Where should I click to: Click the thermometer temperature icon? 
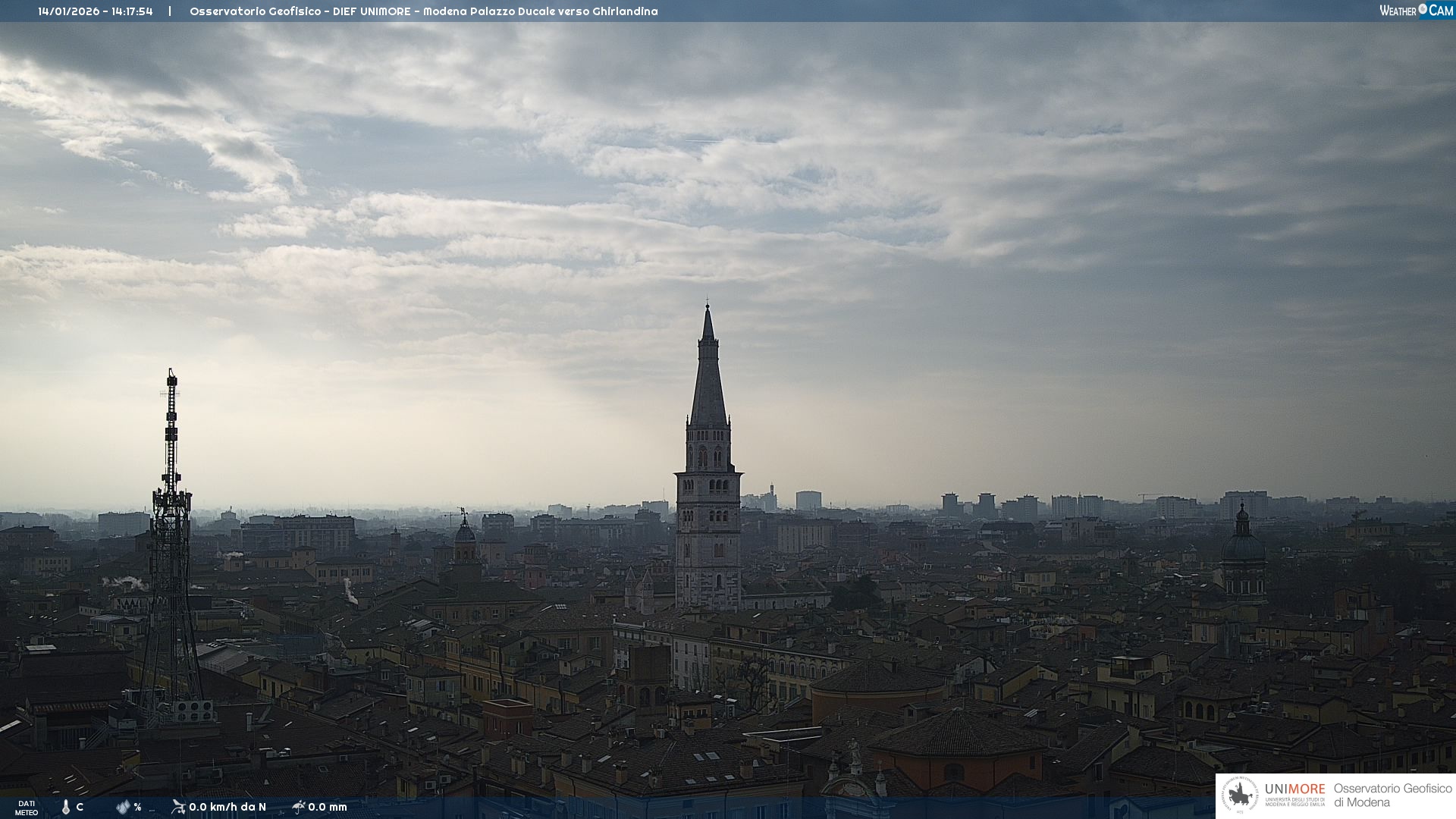[x=66, y=807]
